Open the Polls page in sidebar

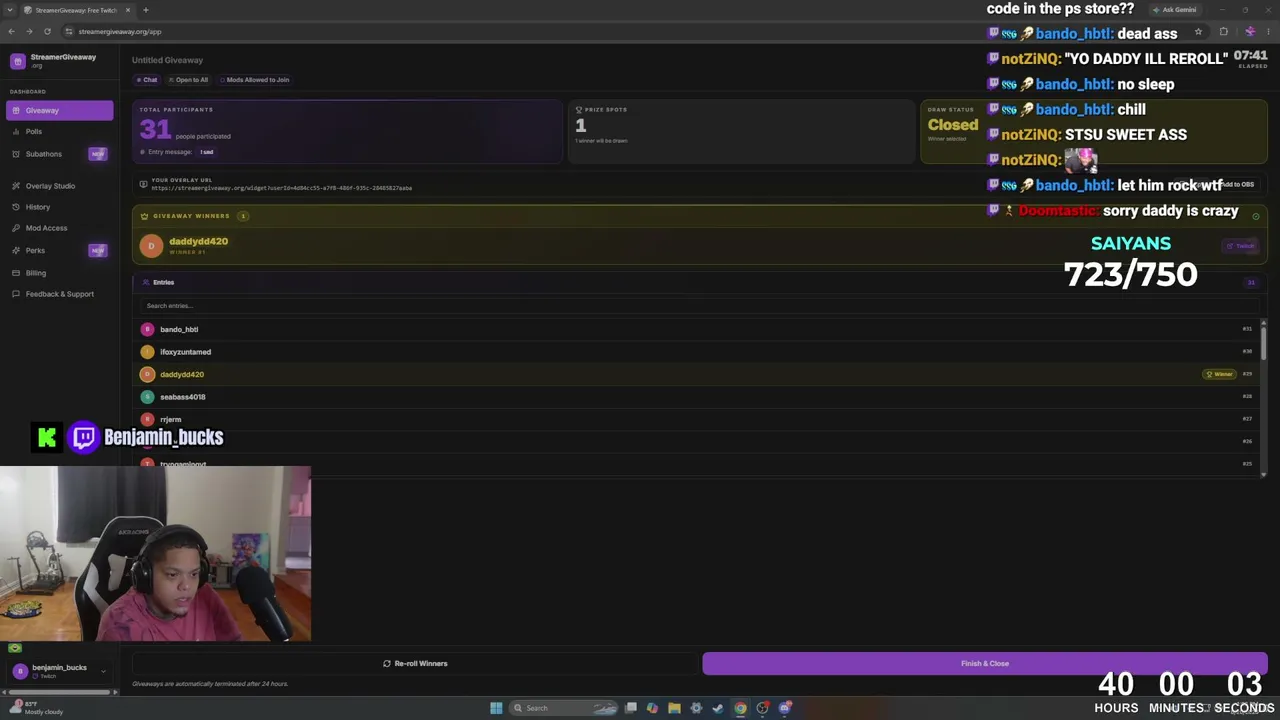tap(58, 131)
